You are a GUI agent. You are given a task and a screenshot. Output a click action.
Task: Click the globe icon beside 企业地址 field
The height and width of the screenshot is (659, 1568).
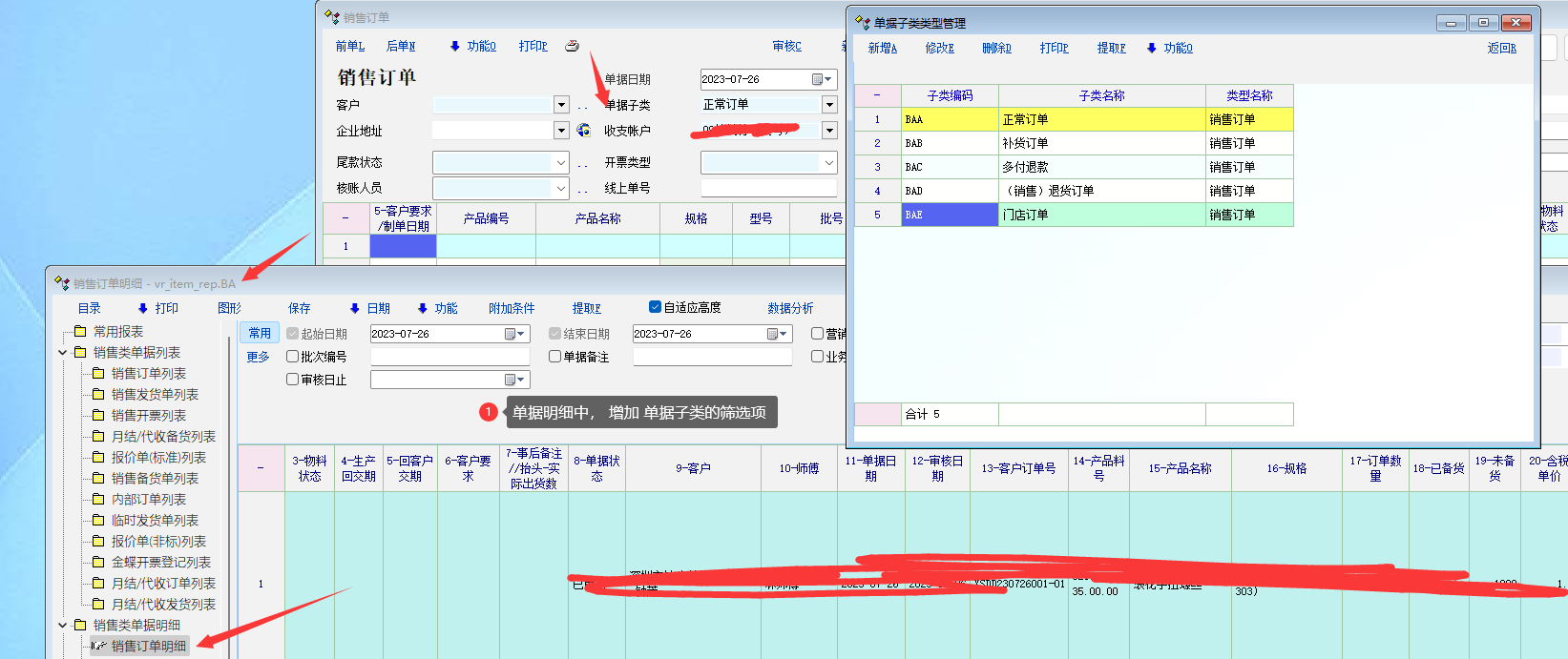[583, 131]
